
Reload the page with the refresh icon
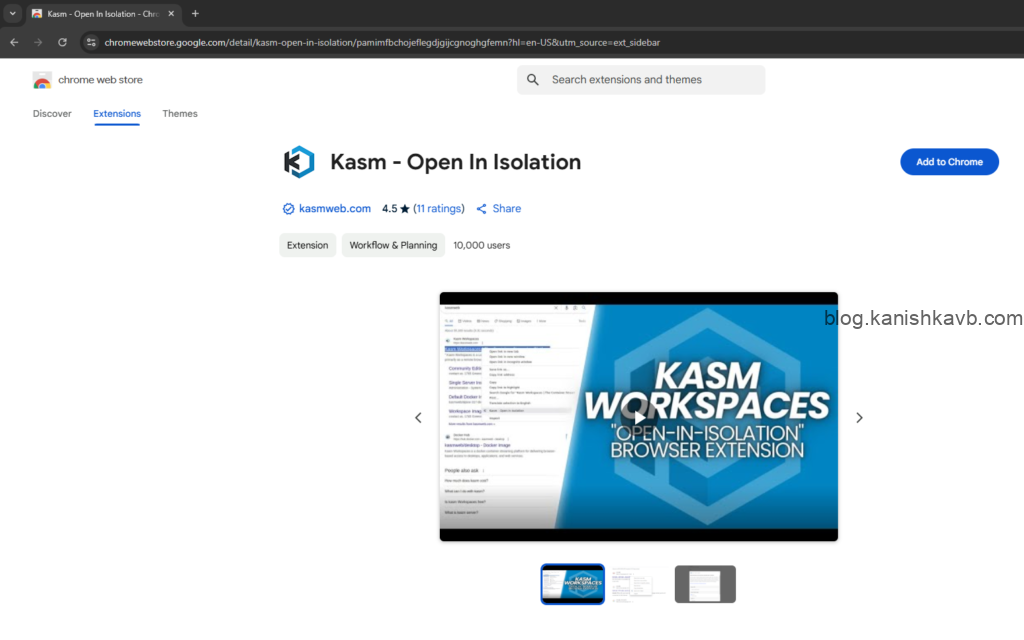62,43
